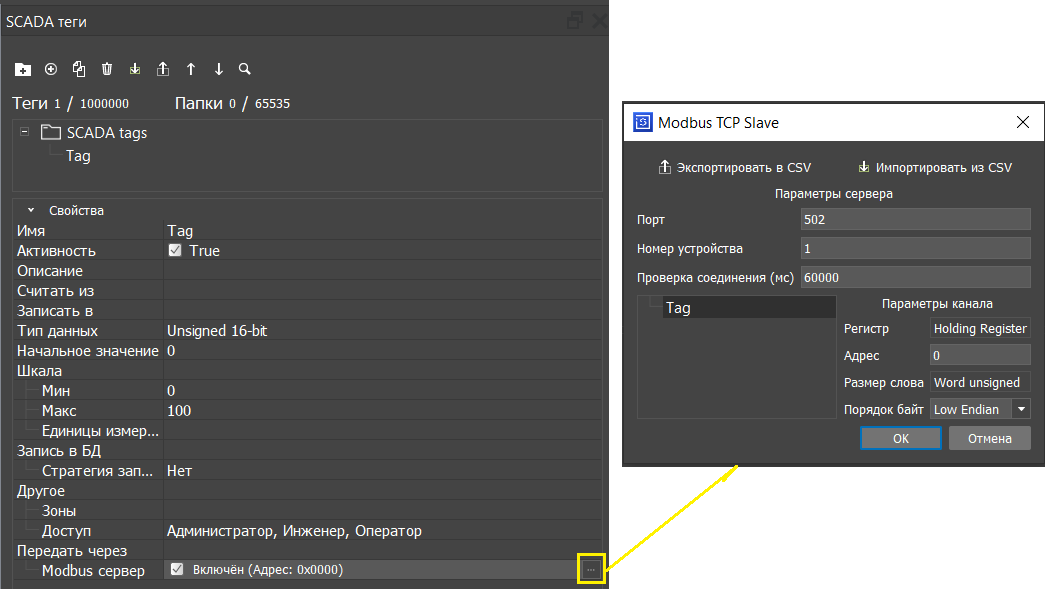
Task: Delete the tag with trash icon
Action: (x=107, y=70)
